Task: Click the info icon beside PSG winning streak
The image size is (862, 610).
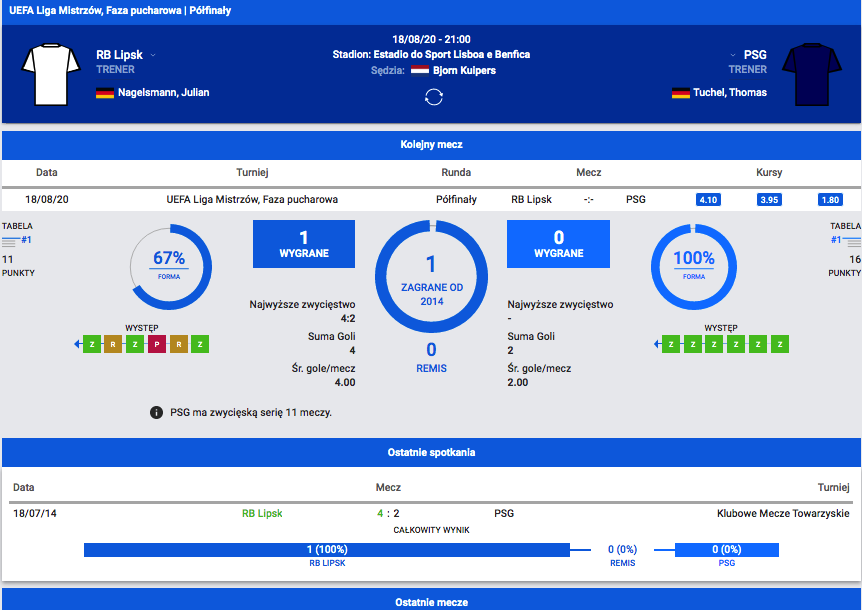Action: 156,412
